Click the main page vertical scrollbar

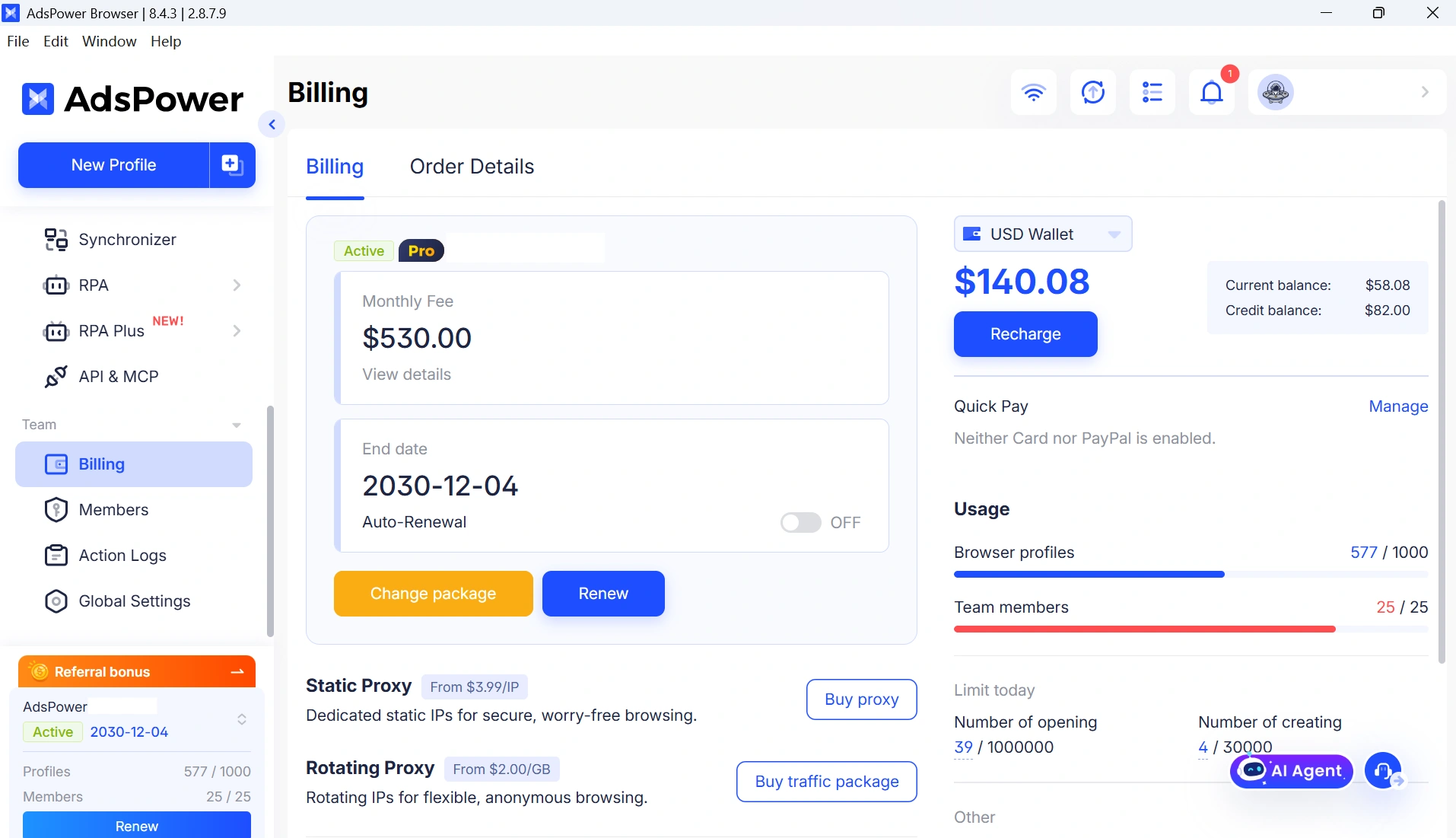tap(1442, 432)
